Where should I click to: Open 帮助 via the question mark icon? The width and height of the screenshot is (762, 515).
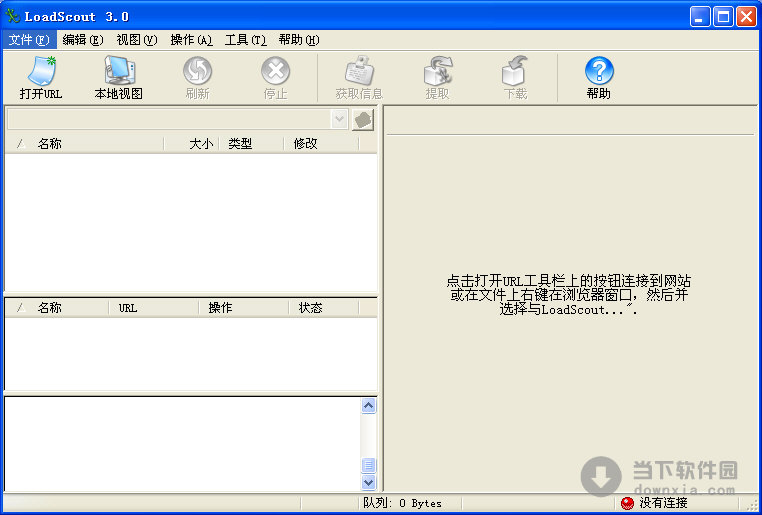(x=599, y=71)
